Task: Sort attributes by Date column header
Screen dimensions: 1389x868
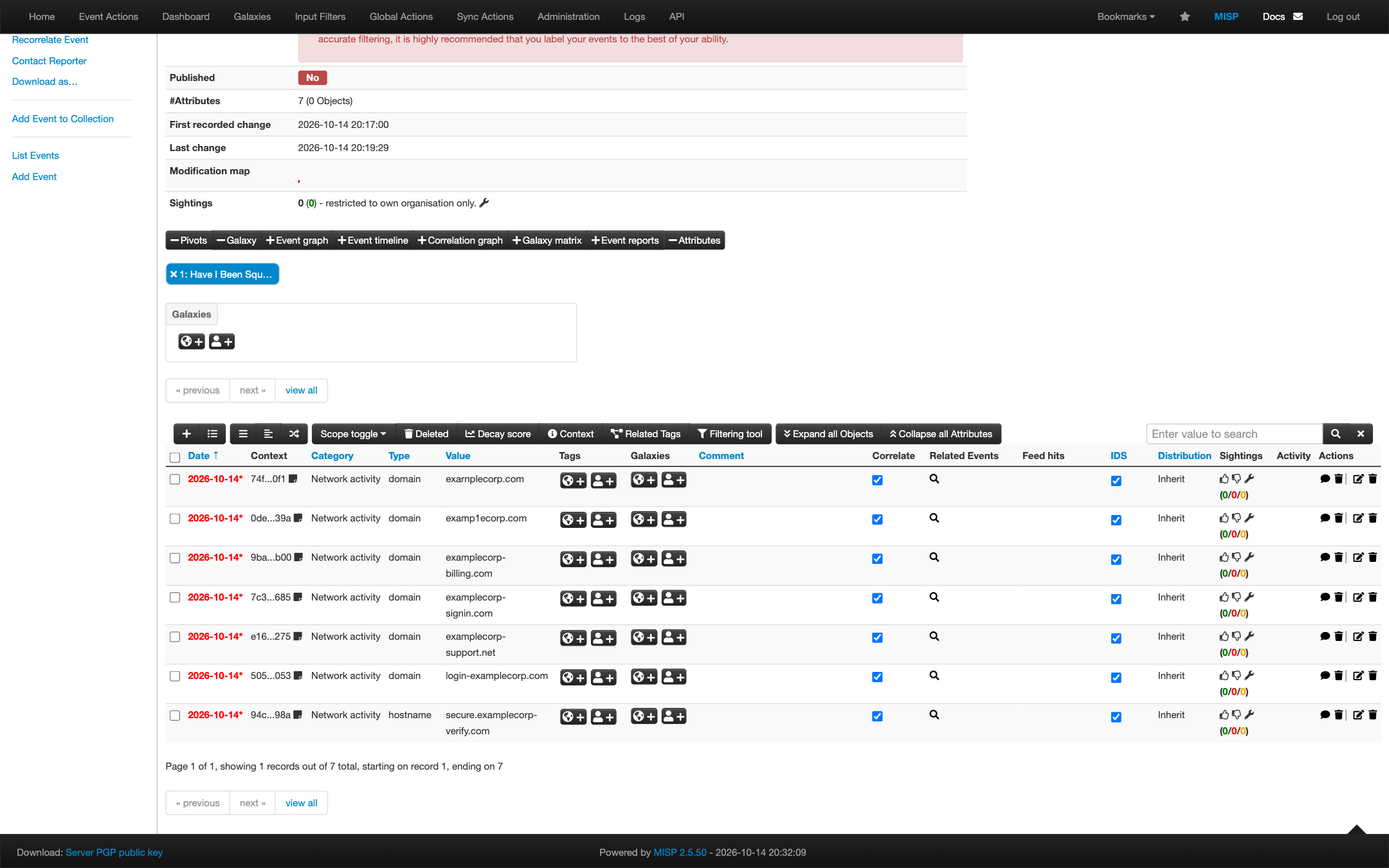Action: point(203,456)
